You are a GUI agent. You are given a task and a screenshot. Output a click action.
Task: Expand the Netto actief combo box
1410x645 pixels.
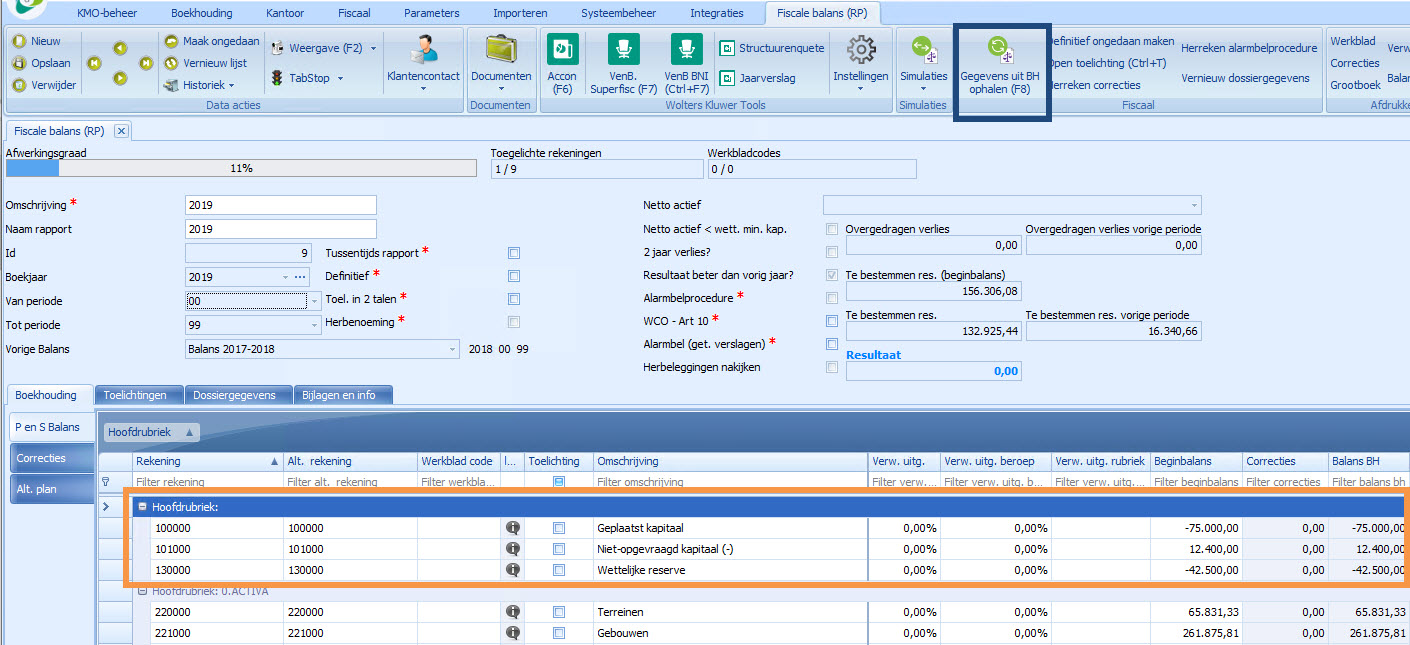[x=1194, y=205]
